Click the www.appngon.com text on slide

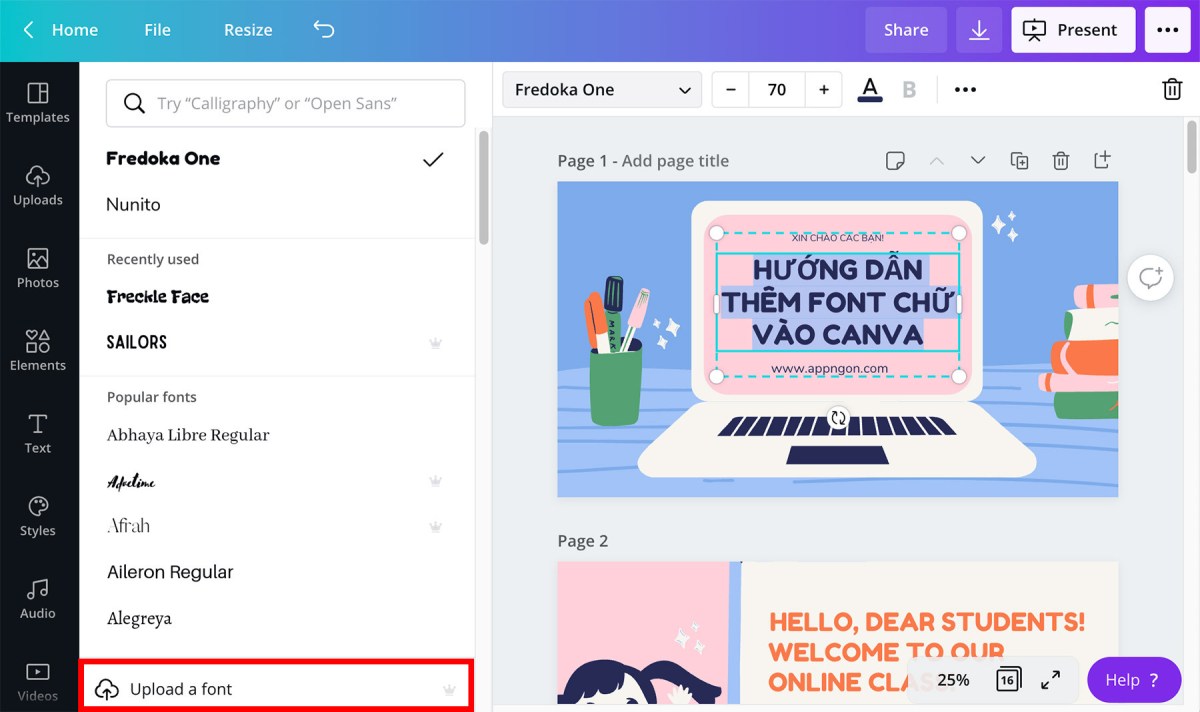(829, 368)
